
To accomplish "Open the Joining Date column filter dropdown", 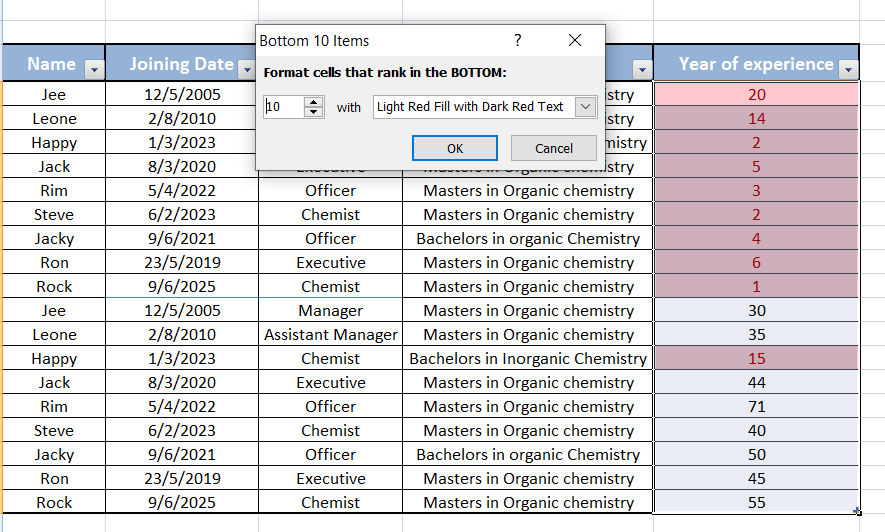I will (x=247, y=69).
